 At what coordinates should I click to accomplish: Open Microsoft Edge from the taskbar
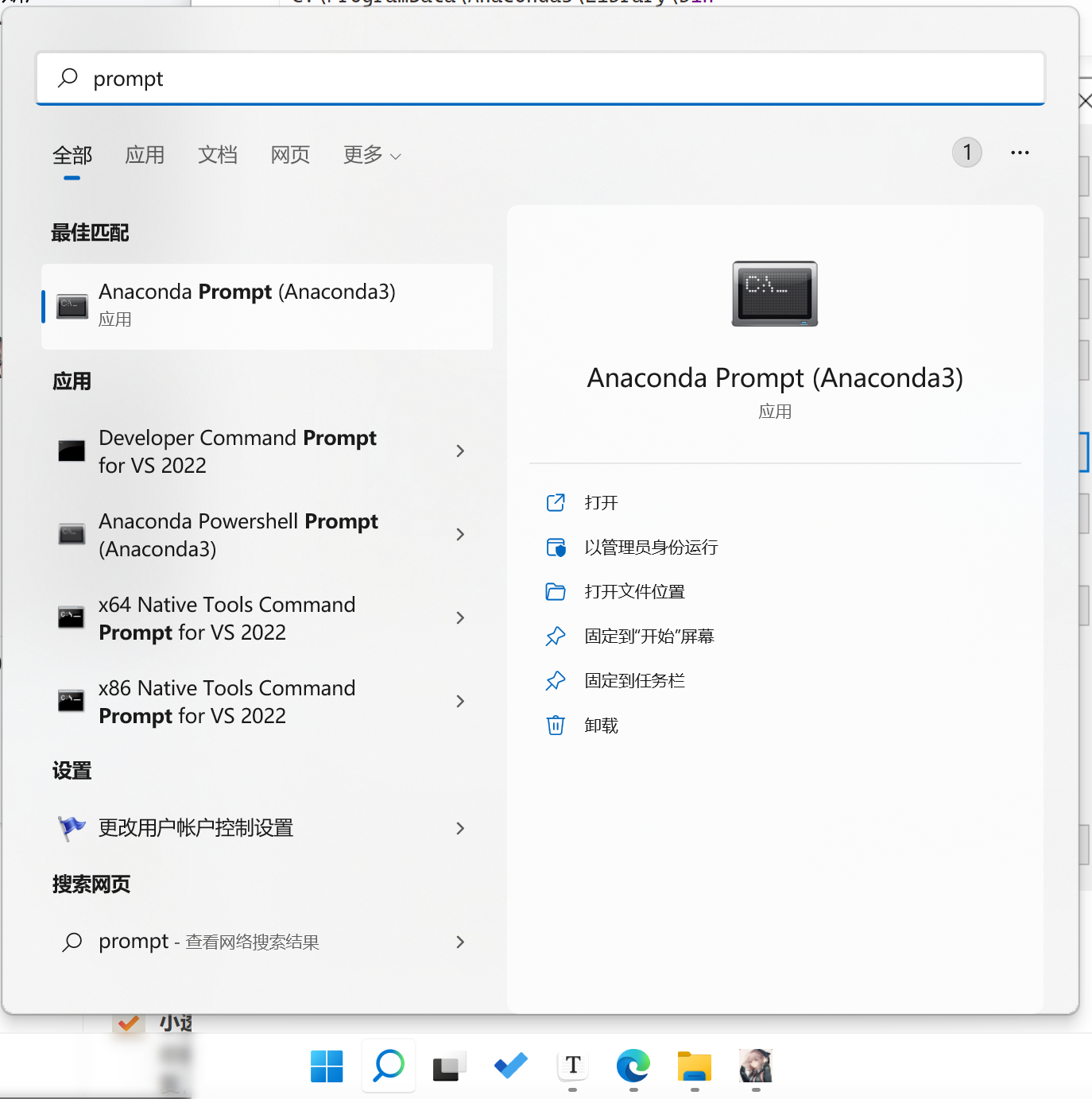(633, 1066)
